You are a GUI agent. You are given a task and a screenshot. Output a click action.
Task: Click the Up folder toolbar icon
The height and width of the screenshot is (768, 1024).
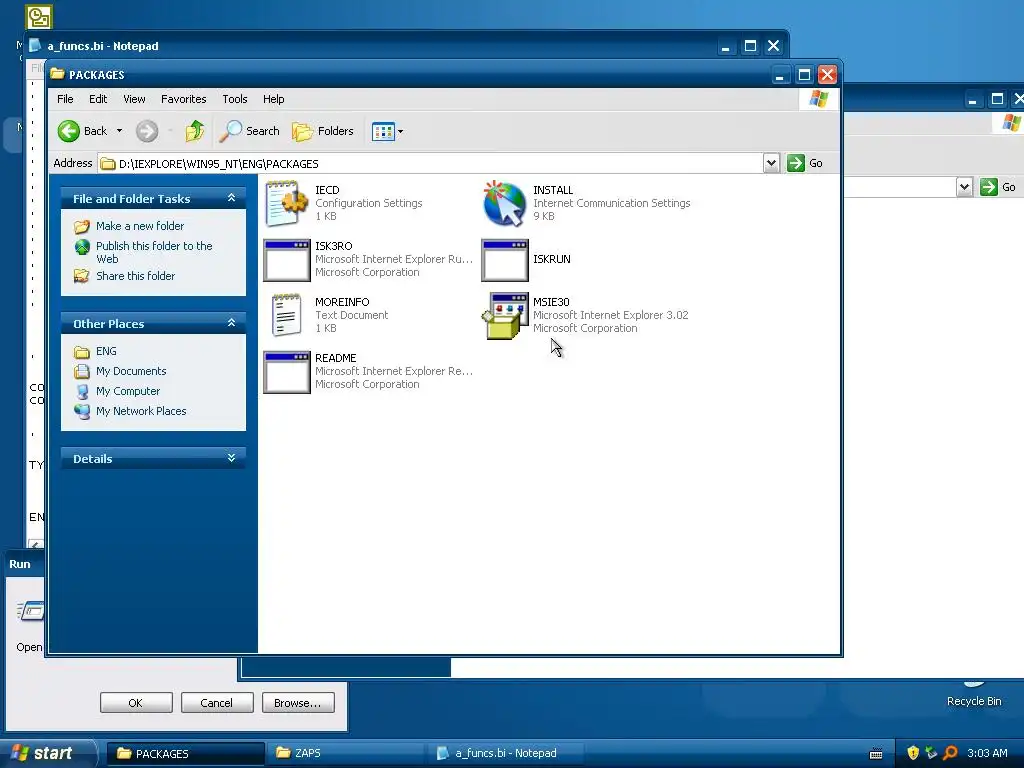(x=194, y=131)
